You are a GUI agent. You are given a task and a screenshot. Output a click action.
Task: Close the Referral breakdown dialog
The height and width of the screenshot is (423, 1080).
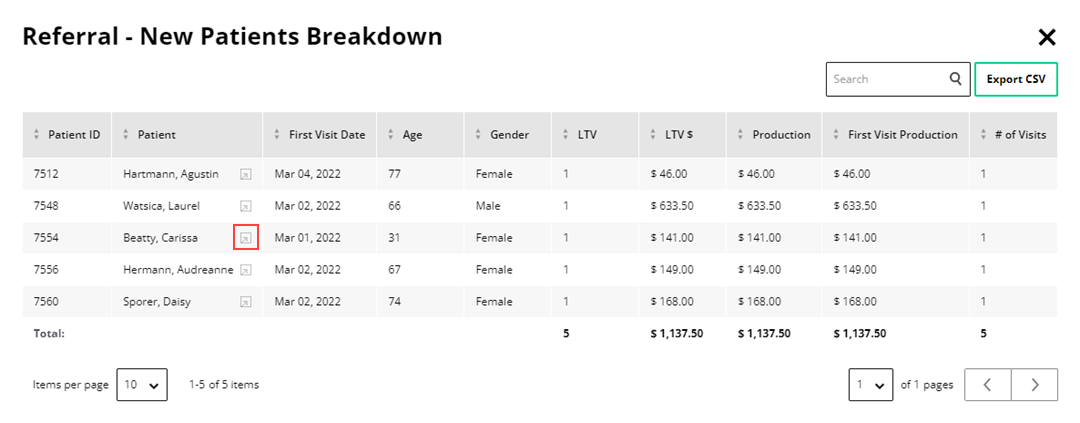(x=1047, y=38)
